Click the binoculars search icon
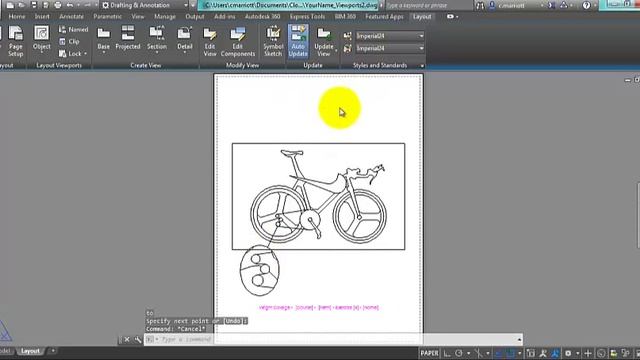Screen dimensions: 640x360 pyautogui.click(x=480, y=5)
